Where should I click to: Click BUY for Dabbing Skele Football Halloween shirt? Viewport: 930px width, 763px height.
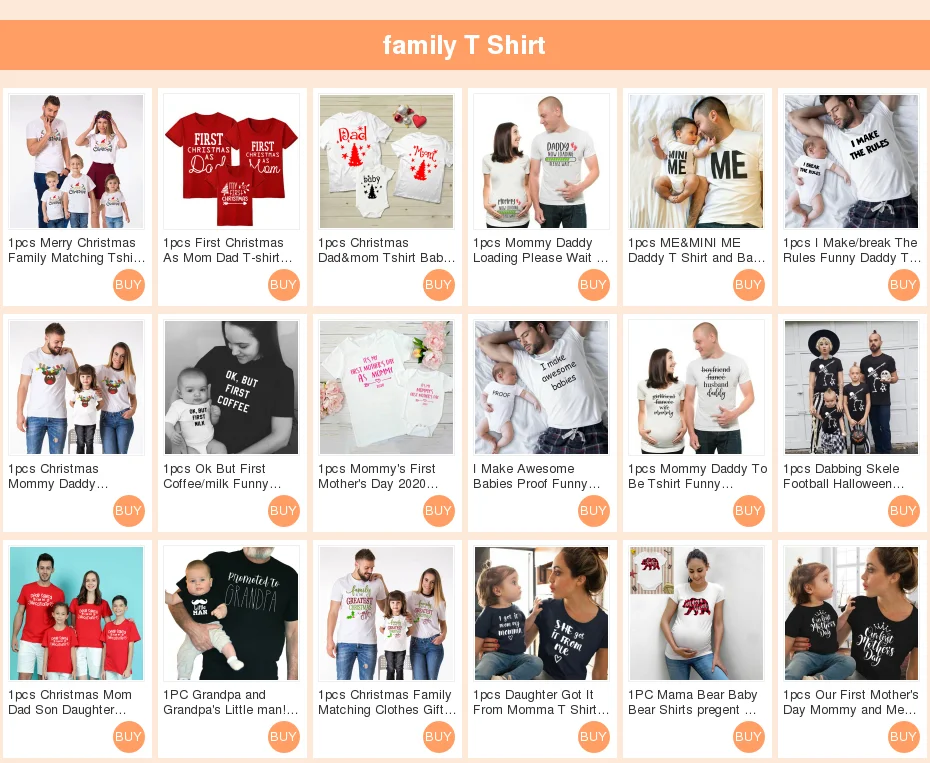pos(903,511)
